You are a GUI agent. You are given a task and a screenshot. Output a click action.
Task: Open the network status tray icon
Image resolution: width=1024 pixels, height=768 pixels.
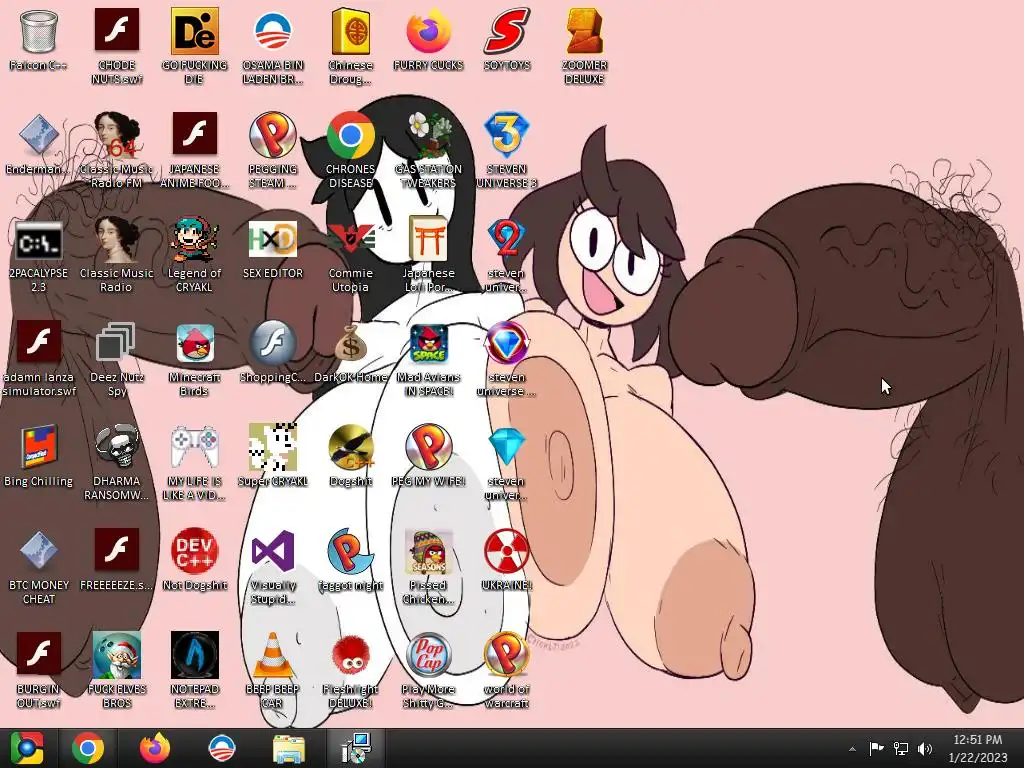[x=901, y=748]
